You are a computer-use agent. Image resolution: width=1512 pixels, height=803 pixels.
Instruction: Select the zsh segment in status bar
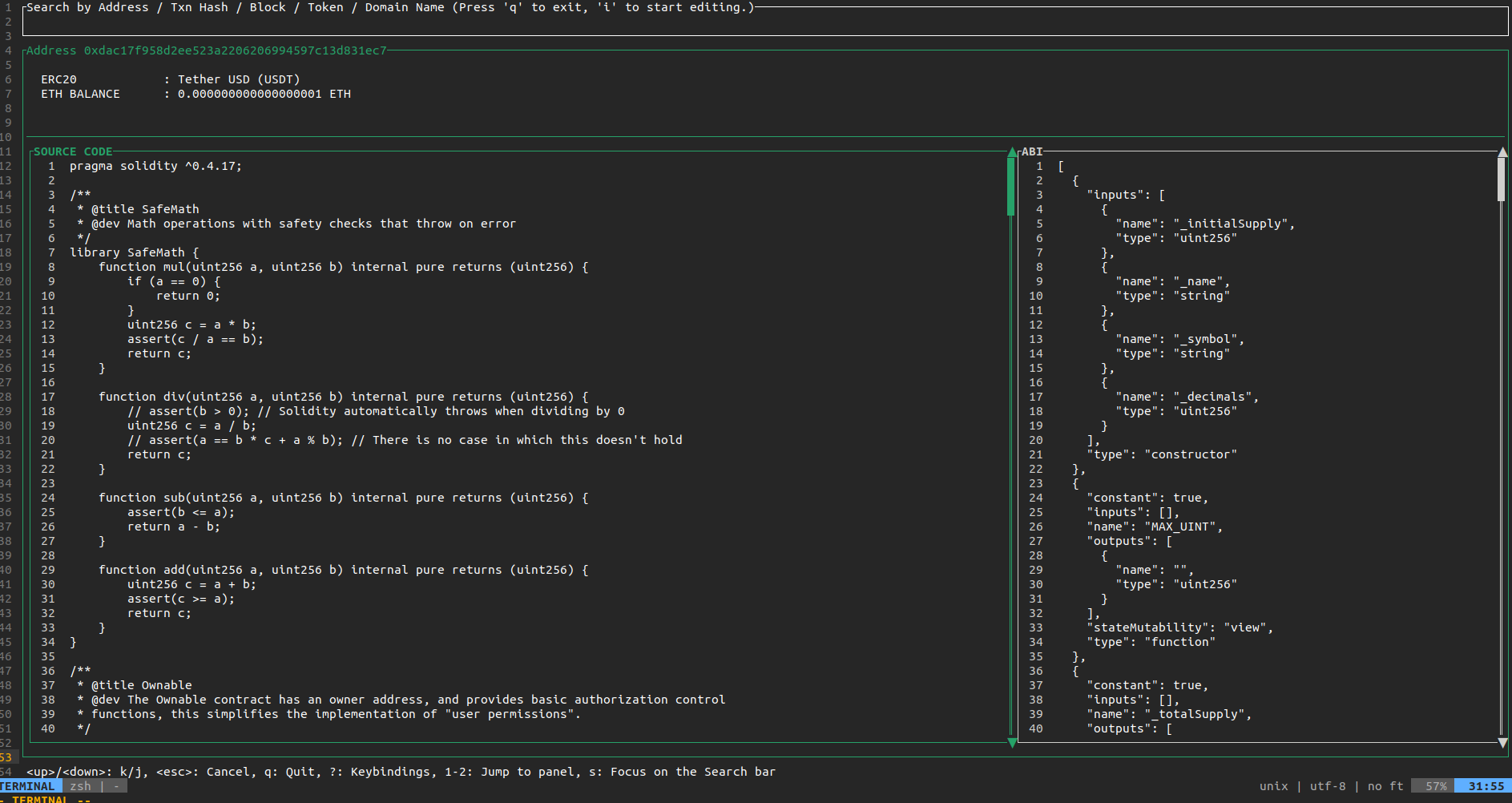click(80, 786)
